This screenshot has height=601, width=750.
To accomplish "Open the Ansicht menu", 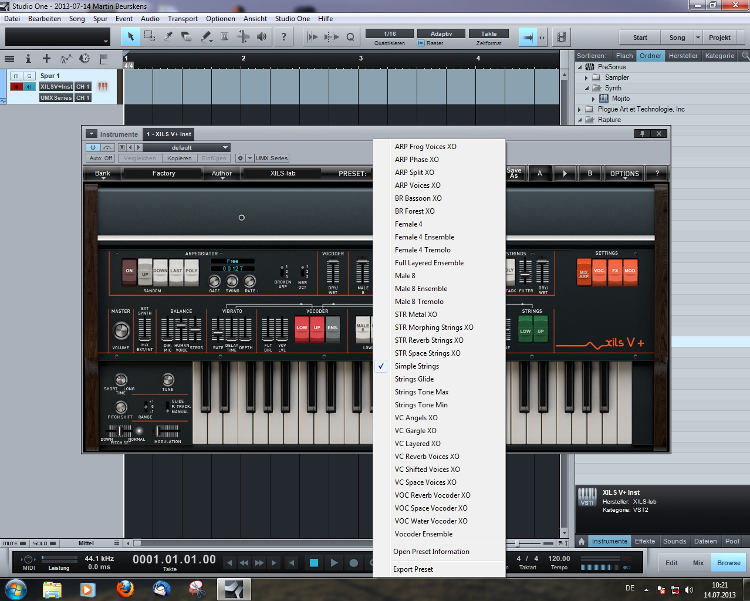I will 255,19.
